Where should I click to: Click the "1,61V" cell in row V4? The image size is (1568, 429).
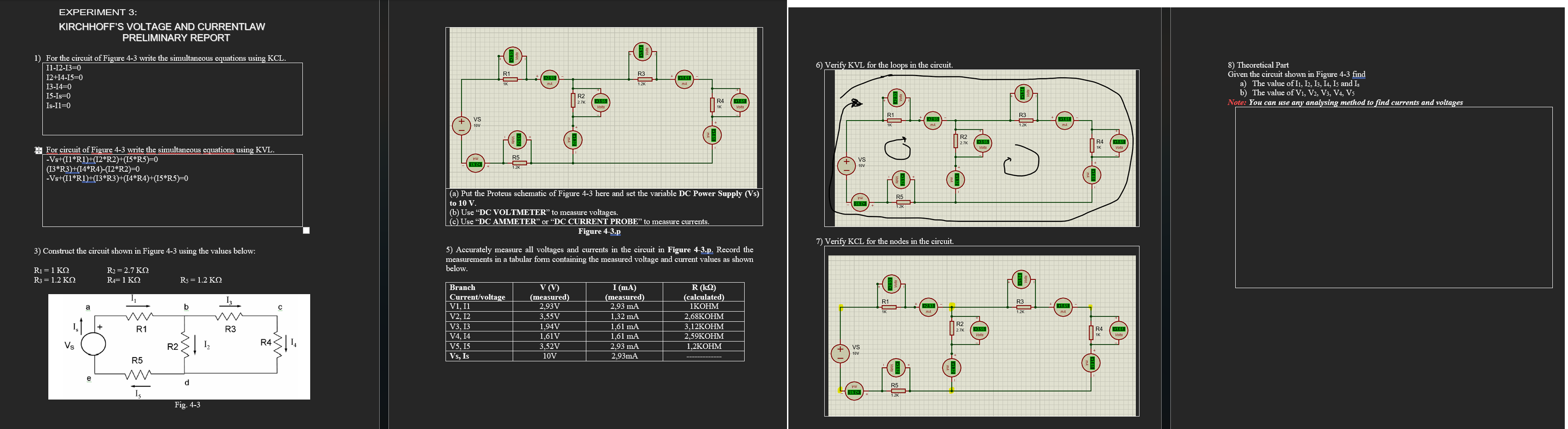click(550, 336)
